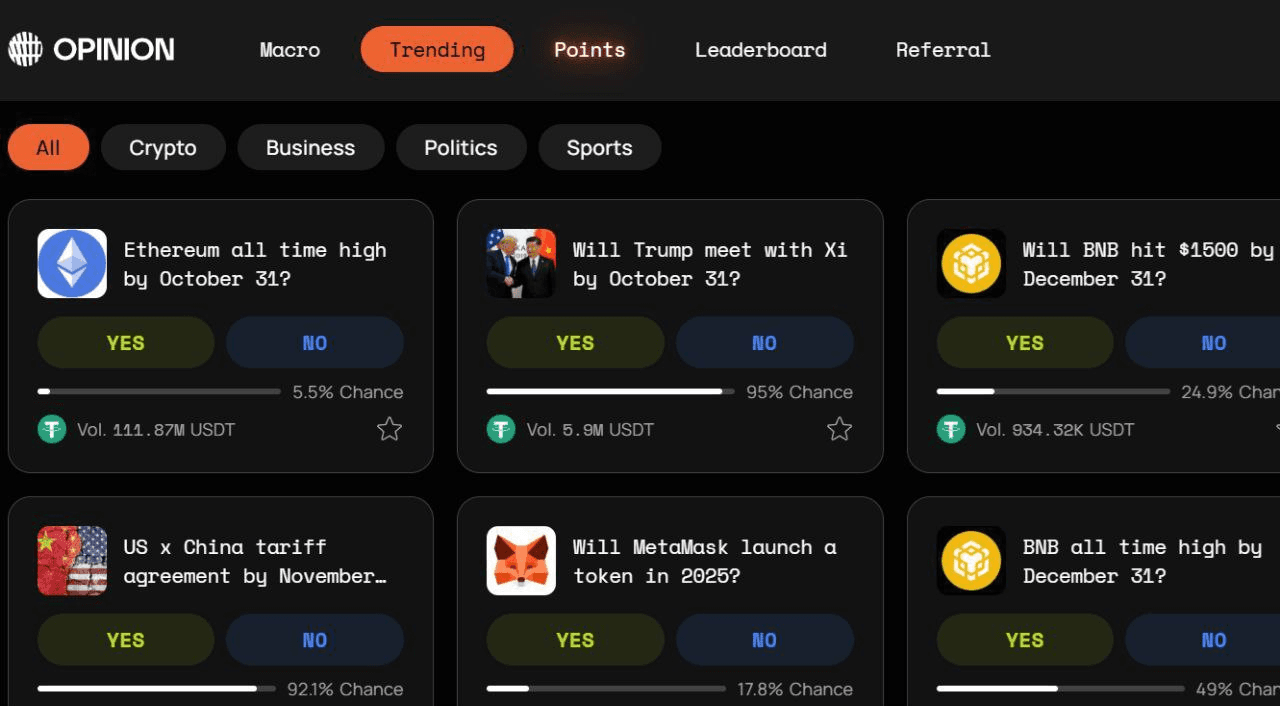
Task: Switch to the Macro tab
Action: [290, 50]
